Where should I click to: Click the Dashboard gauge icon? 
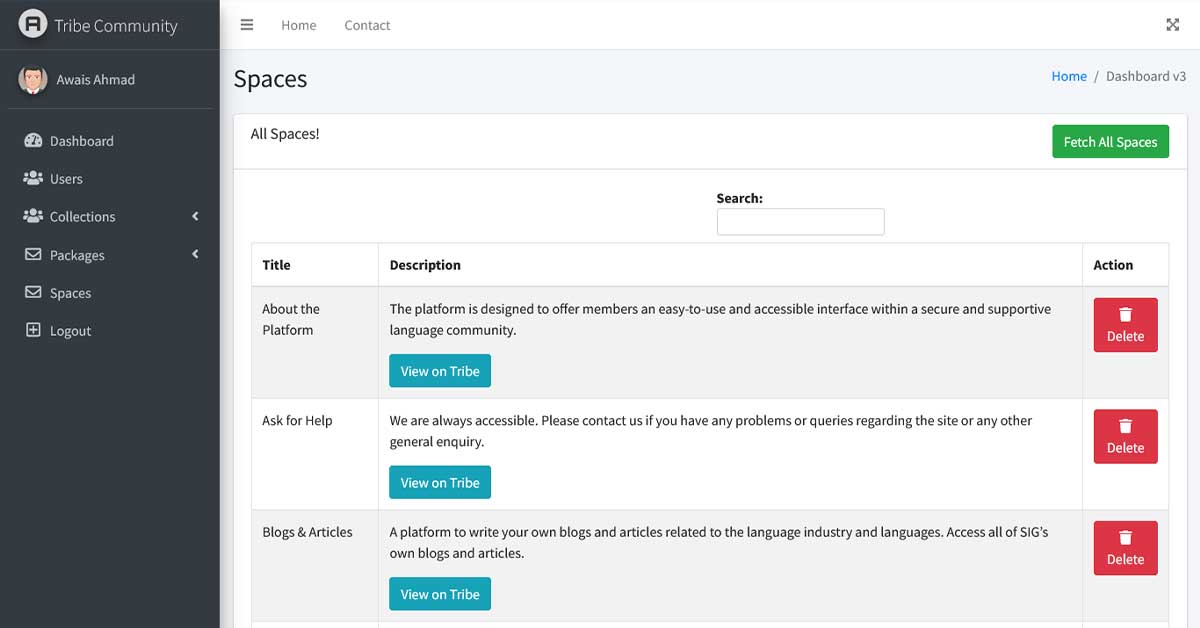tap(33, 141)
